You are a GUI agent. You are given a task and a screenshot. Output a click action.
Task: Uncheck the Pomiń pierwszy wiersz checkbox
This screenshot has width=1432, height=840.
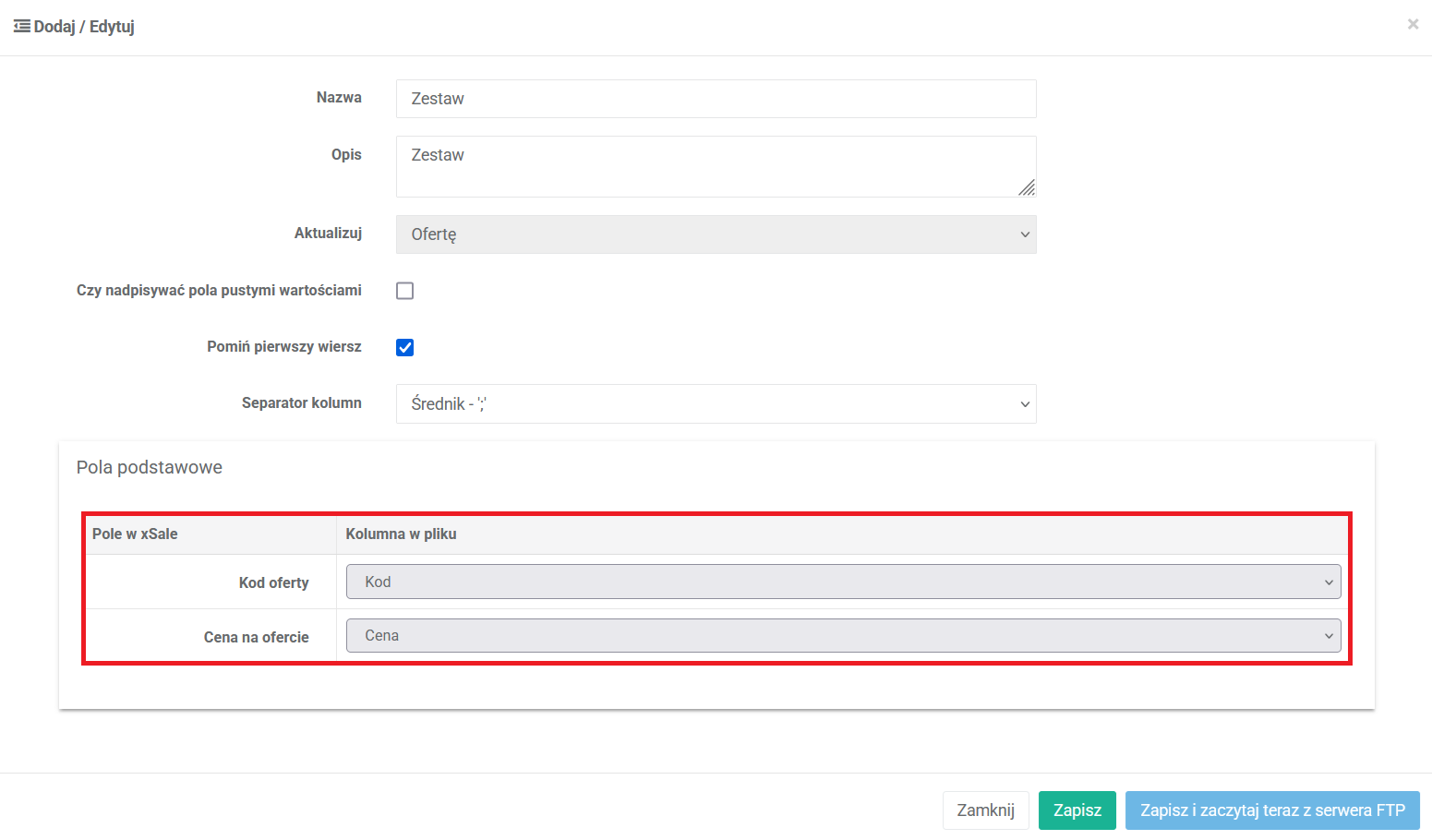click(404, 347)
